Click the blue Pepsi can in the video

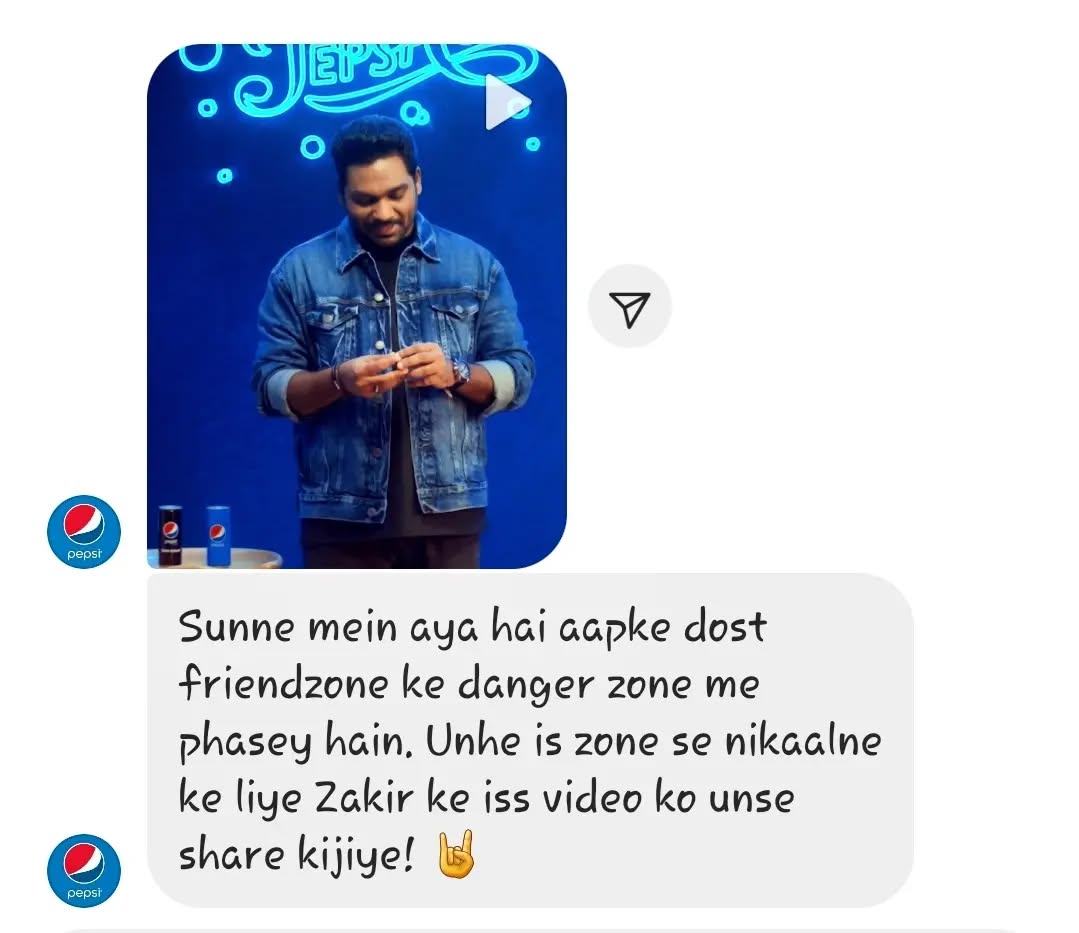point(218,536)
